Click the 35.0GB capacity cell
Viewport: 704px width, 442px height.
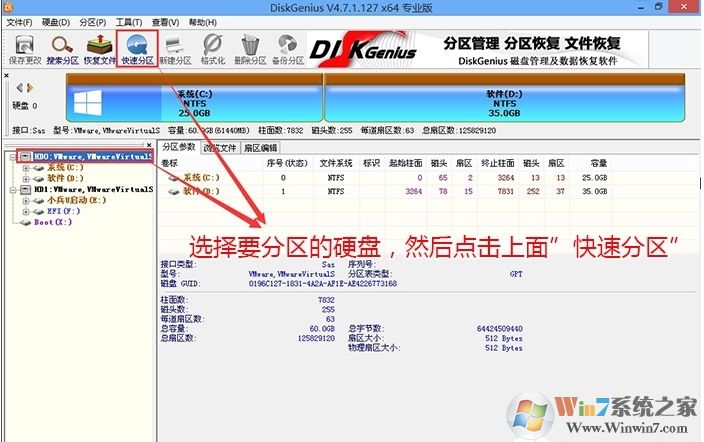(x=594, y=191)
